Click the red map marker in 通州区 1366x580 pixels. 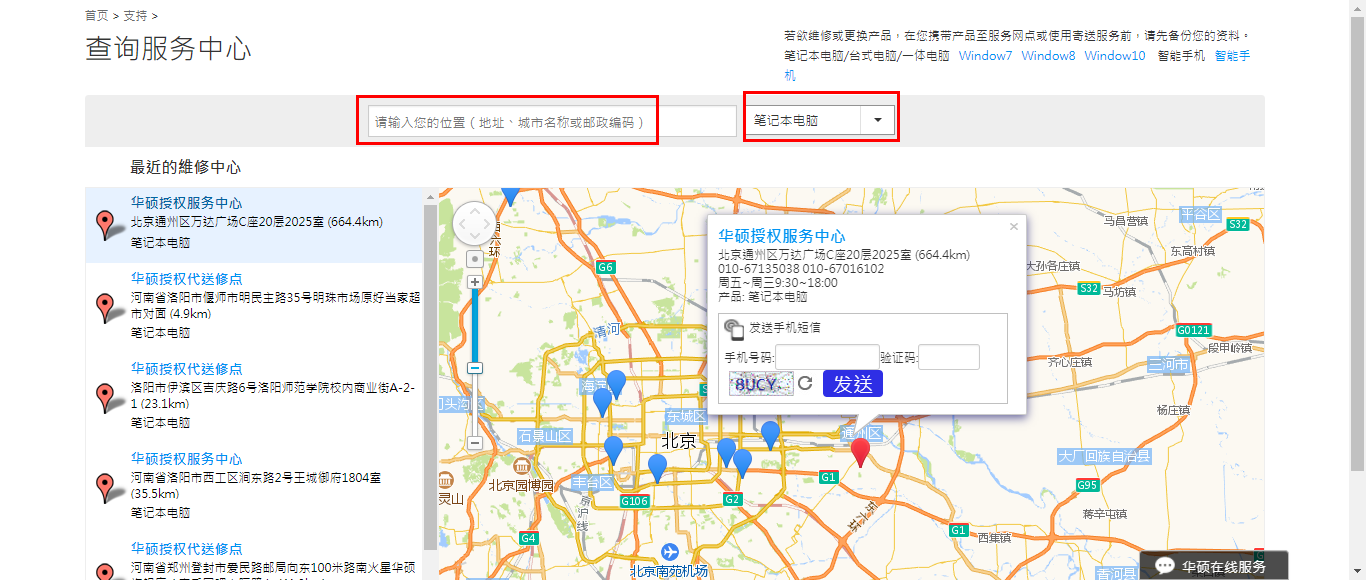[x=860, y=451]
